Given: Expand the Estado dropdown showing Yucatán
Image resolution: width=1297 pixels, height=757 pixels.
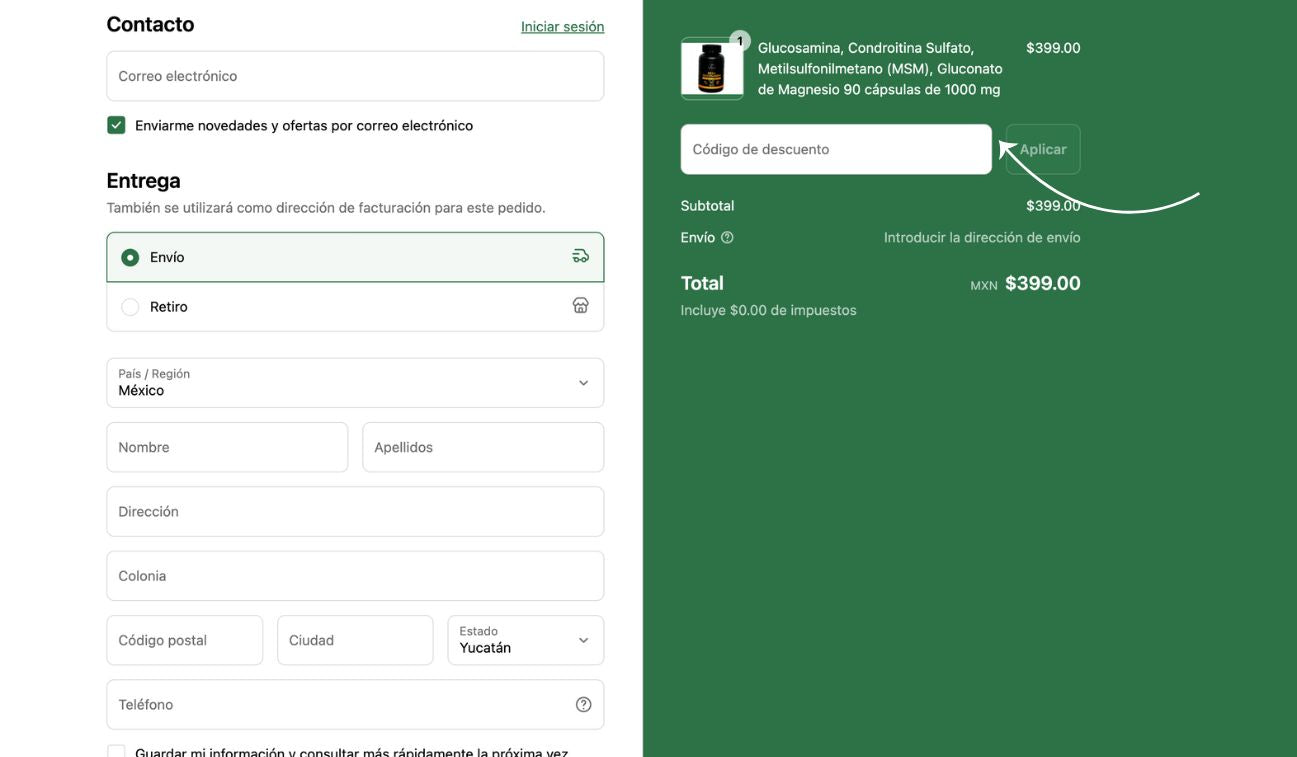Looking at the screenshot, I should tap(525, 640).
